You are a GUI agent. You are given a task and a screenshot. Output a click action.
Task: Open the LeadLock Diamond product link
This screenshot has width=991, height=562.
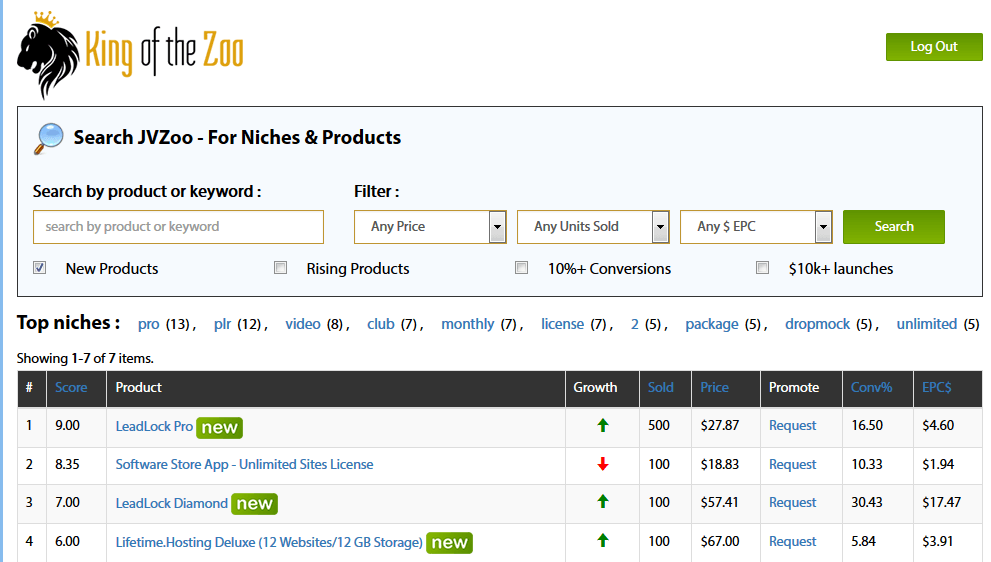point(171,503)
